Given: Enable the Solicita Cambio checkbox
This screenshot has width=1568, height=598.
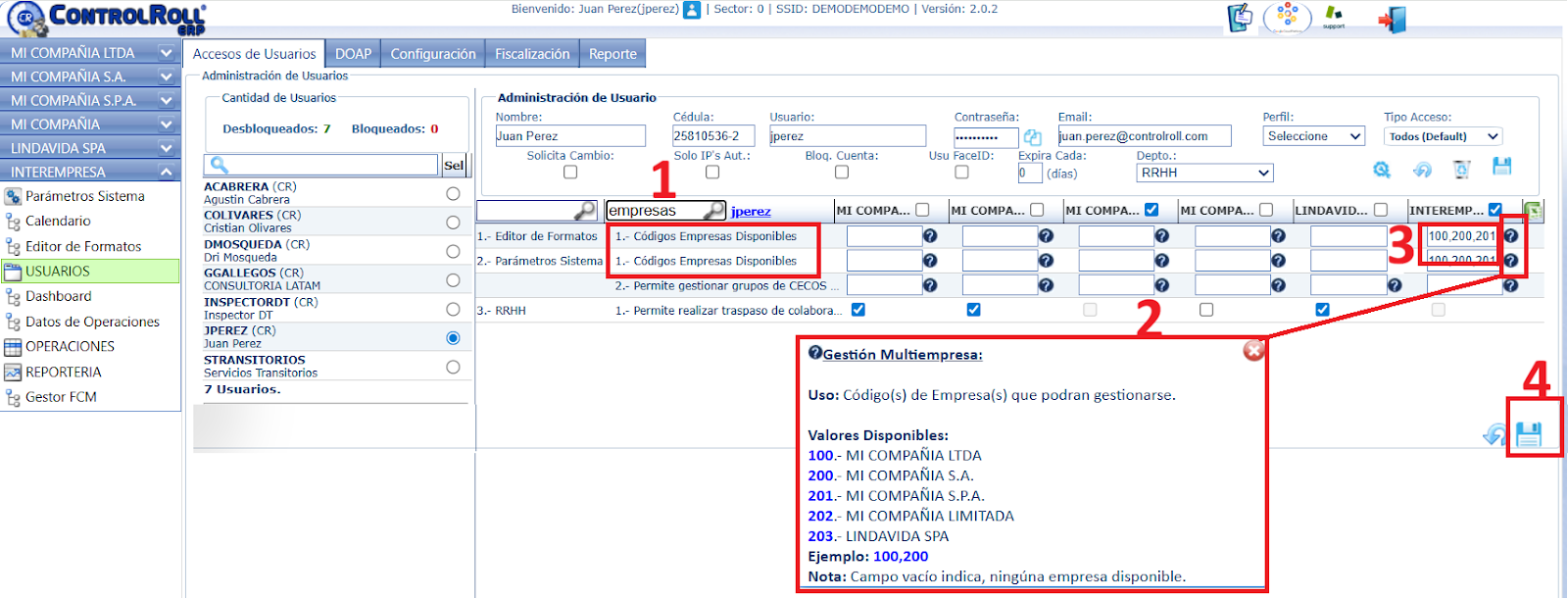Looking at the screenshot, I should coord(570,173).
